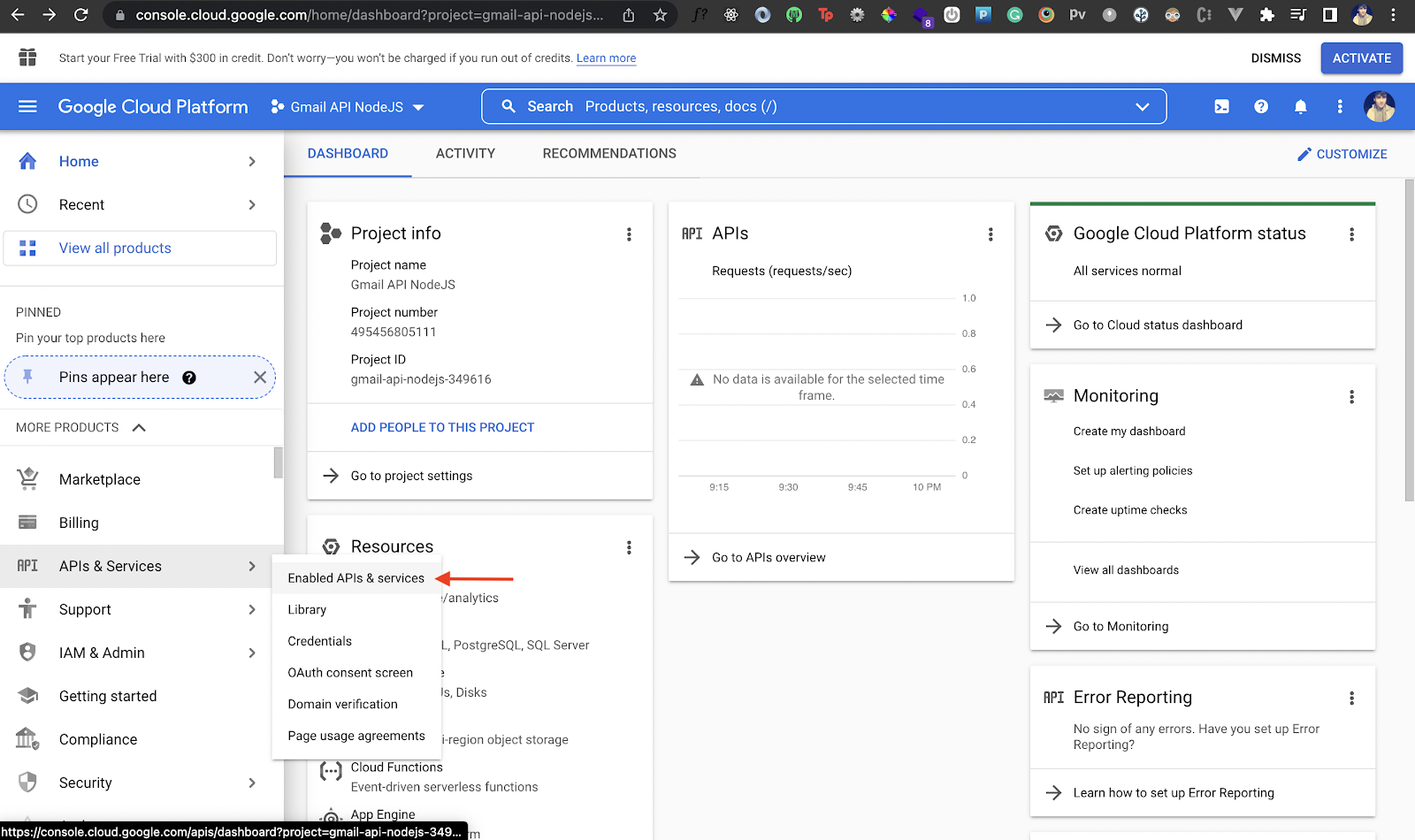The height and width of the screenshot is (840, 1415).
Task: Select Enabled APIs & services menu entry
Action: [x=356, y=578]
